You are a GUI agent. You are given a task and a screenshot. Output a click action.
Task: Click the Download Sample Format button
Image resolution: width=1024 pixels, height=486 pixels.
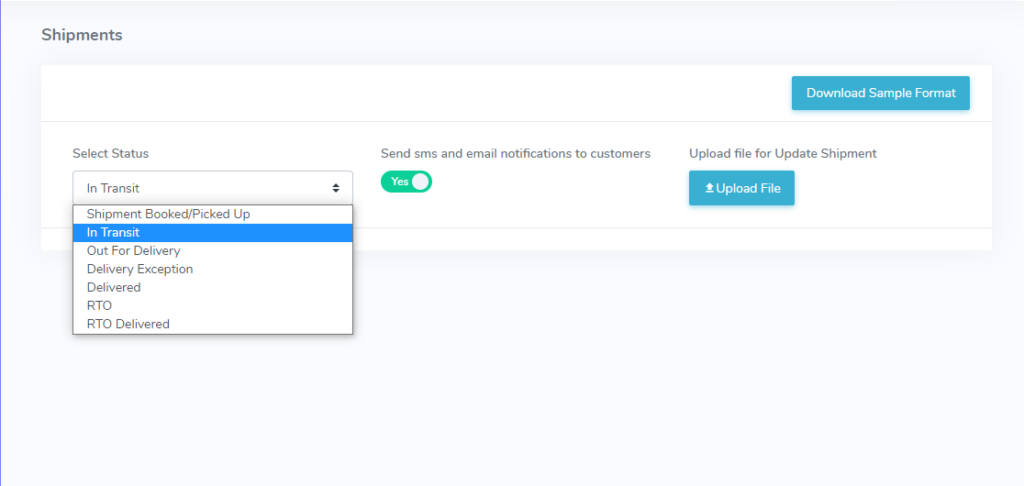[x=880, y=93]
